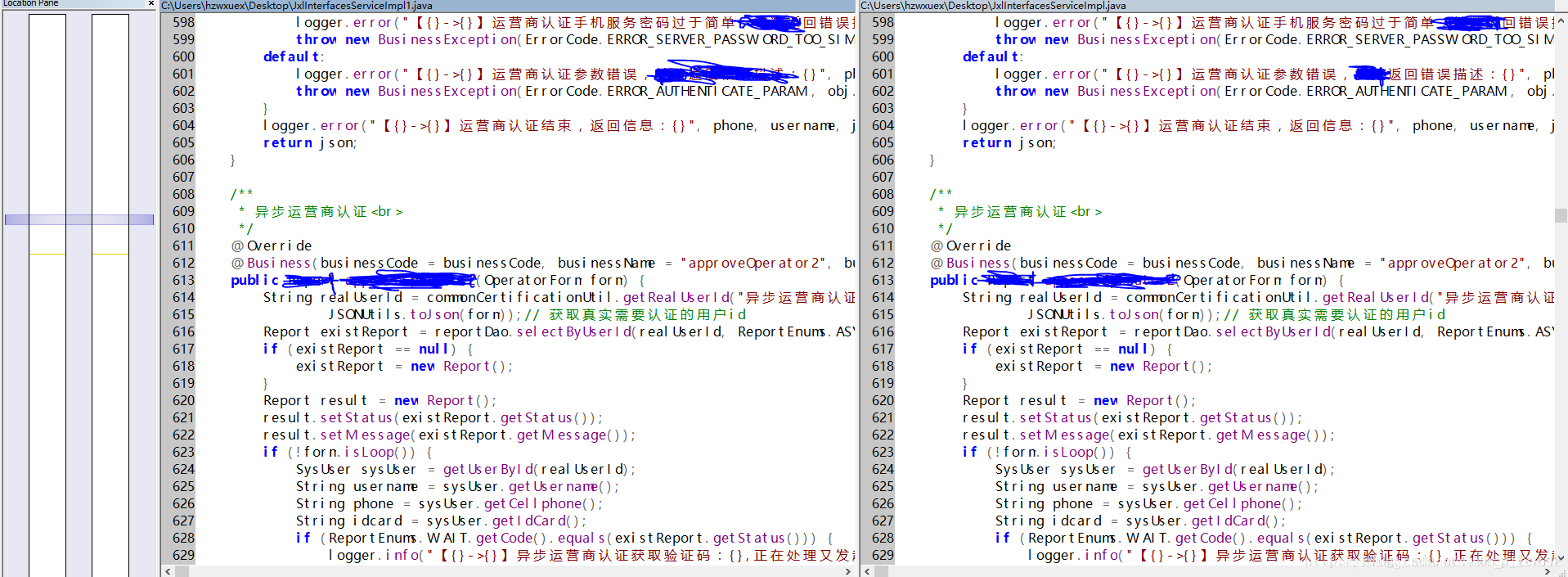Click line number 601 in the Impl1.java pane
The width and height of the screenshot is (1568, 577).
pyautogui.click(x=183, y=74)
